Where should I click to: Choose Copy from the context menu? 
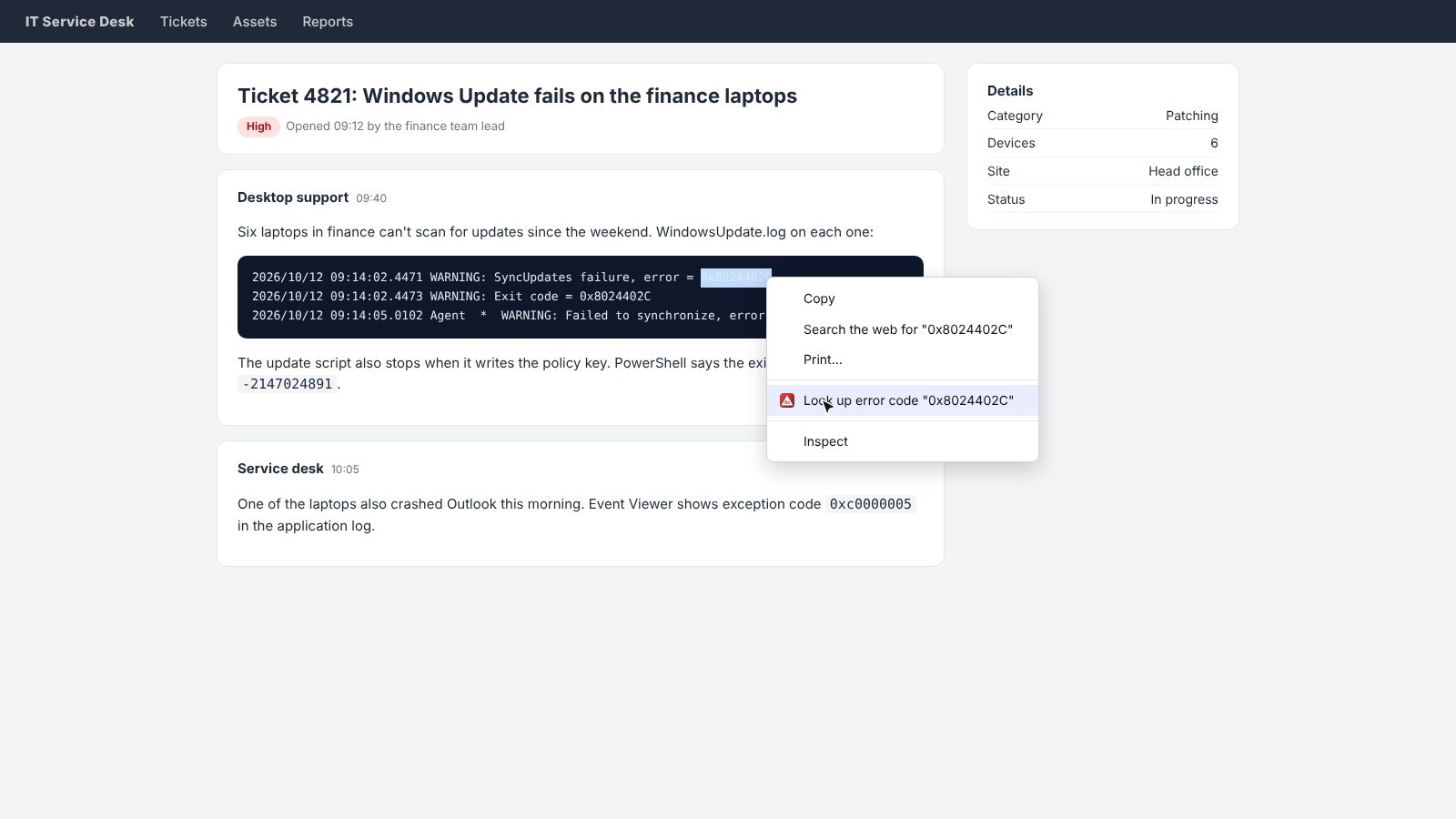pyautogui.click(x=903, y=298)
